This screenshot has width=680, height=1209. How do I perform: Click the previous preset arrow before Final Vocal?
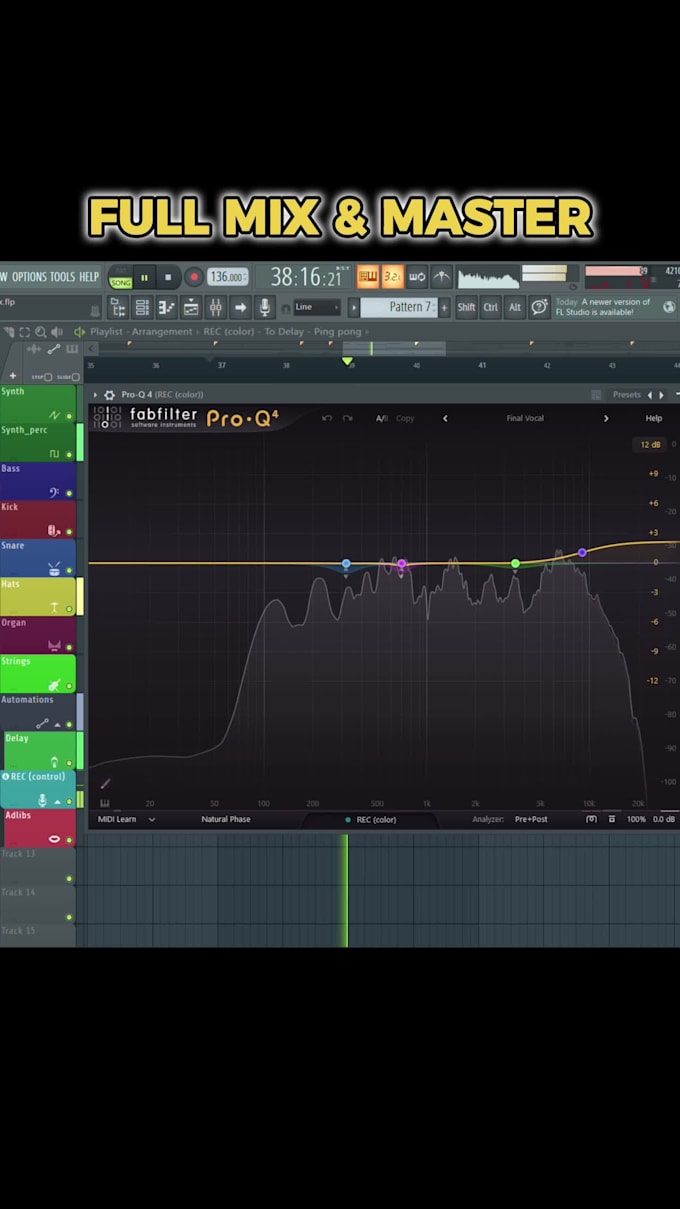[x=445, y=418]
